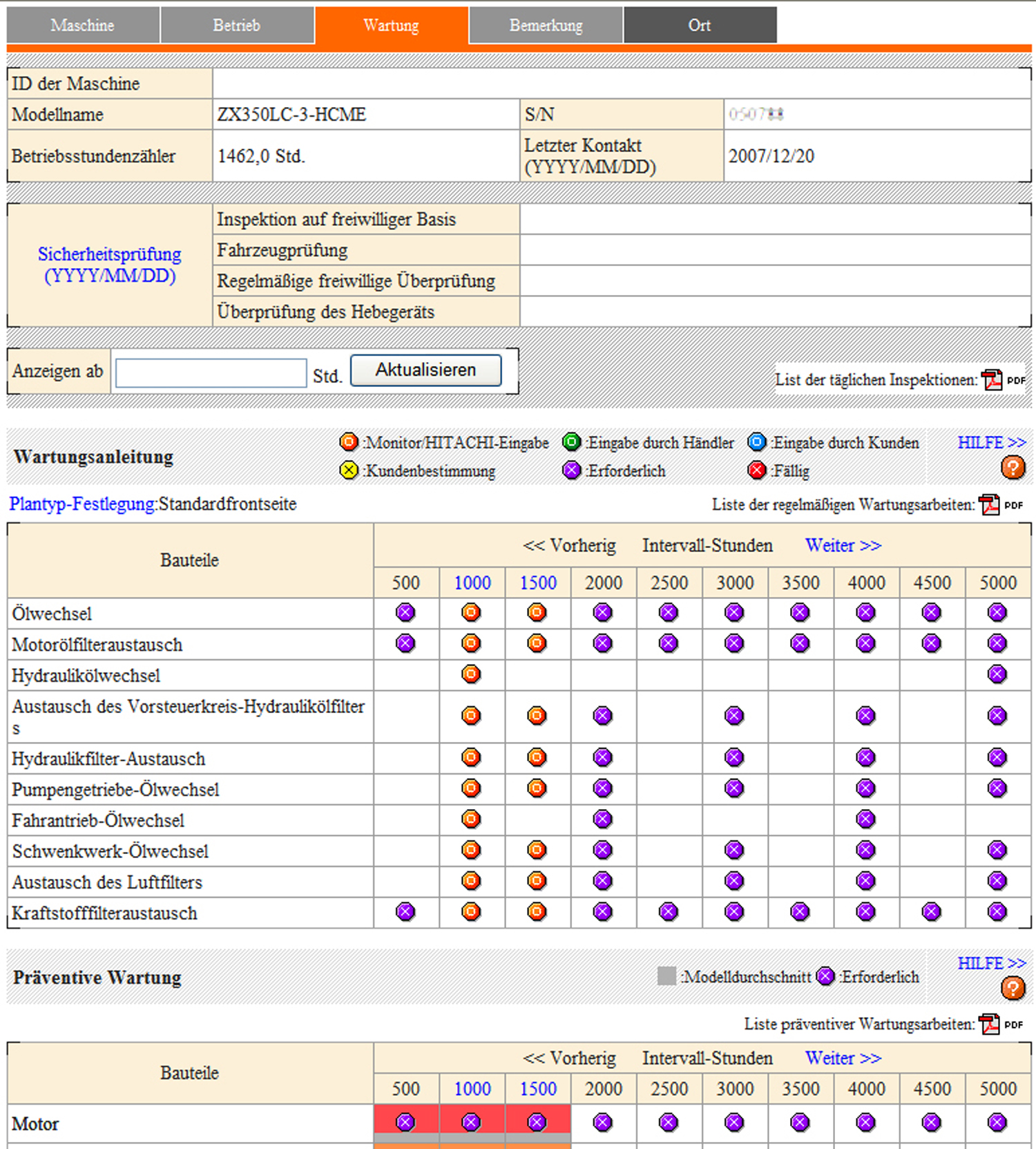This screenshot has width=1036, height=1149.
Task: Open the Plantyp-Festlegung link
Action: [81, 504]
